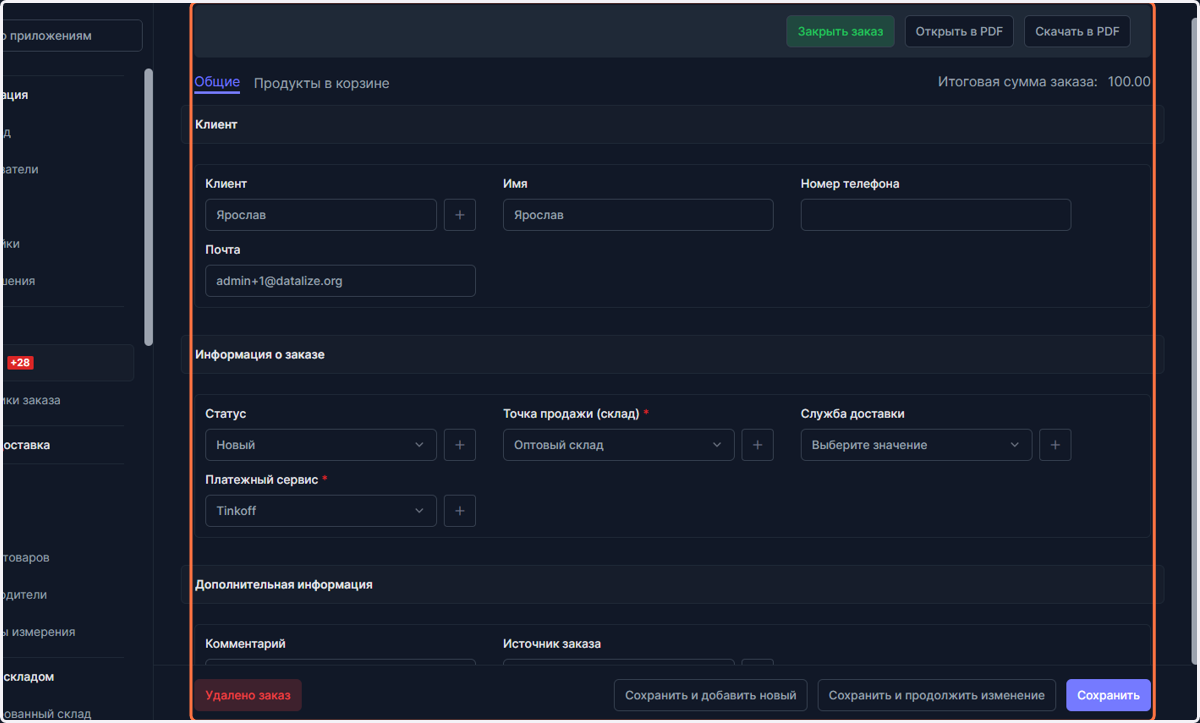This screenshot has height=723, width=1200.
Task: Click the Закрыть заказ button
Action: tap(840, 31)
